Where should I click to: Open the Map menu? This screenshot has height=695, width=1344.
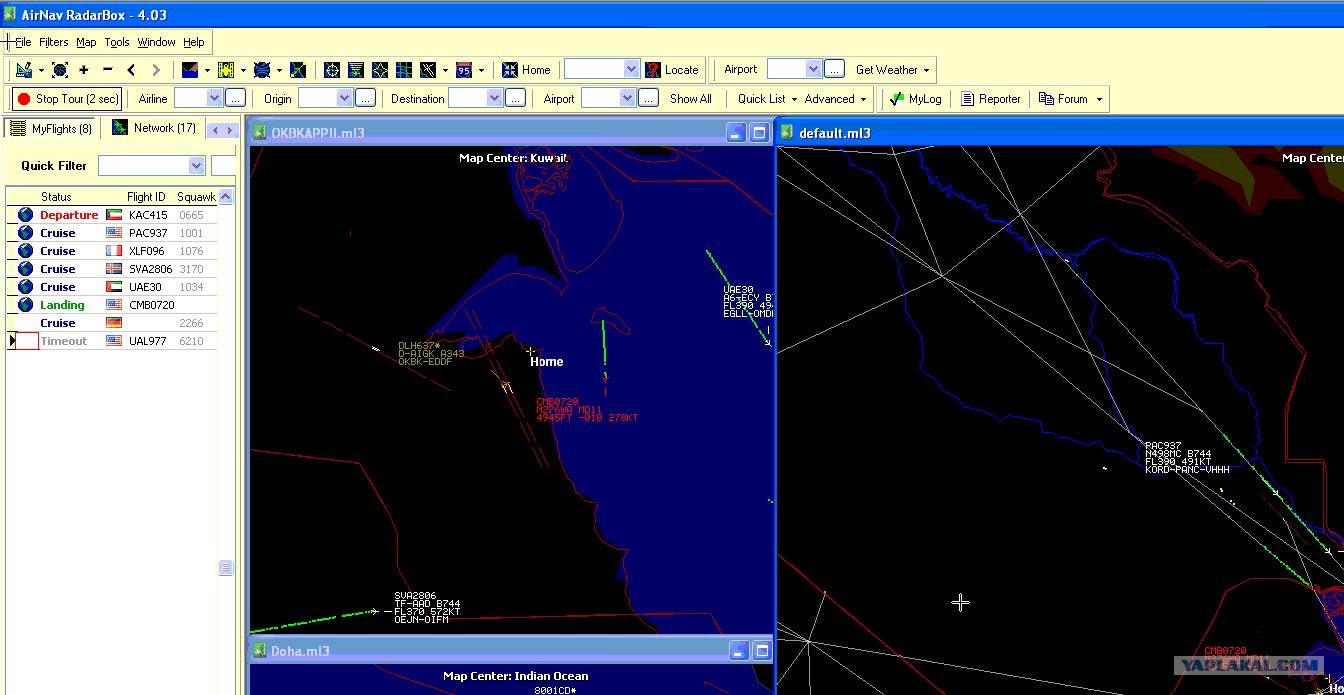point(86,42)
